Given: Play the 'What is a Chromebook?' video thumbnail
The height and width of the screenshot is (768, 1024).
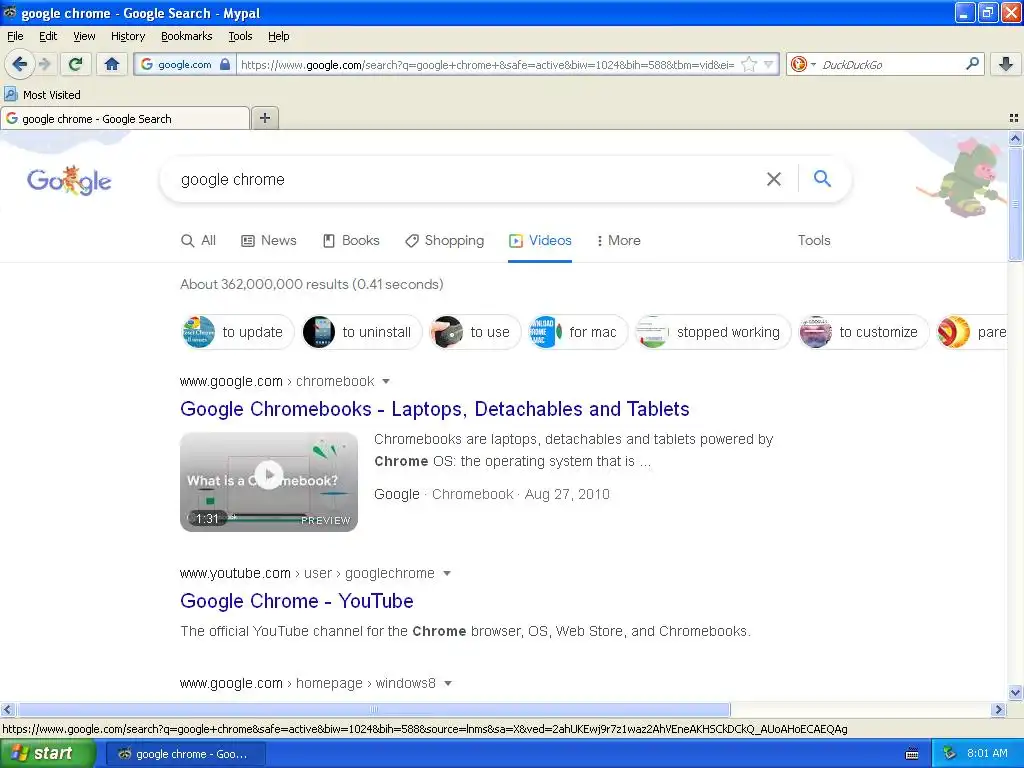Looking at the screenshot, I should pyautogui.click(x=269, y=481).
